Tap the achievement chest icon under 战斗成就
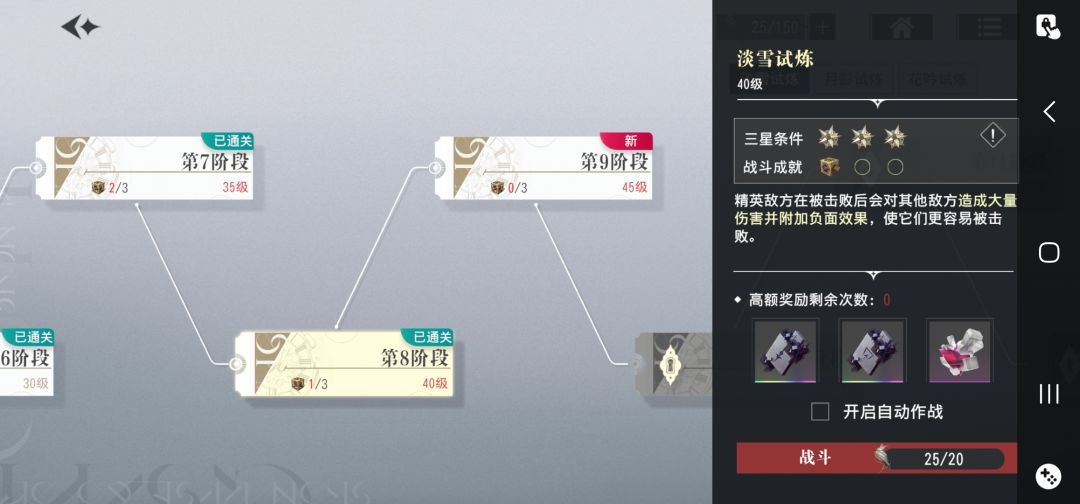This screenshot has height=504, width=1080. coord(829,167)
